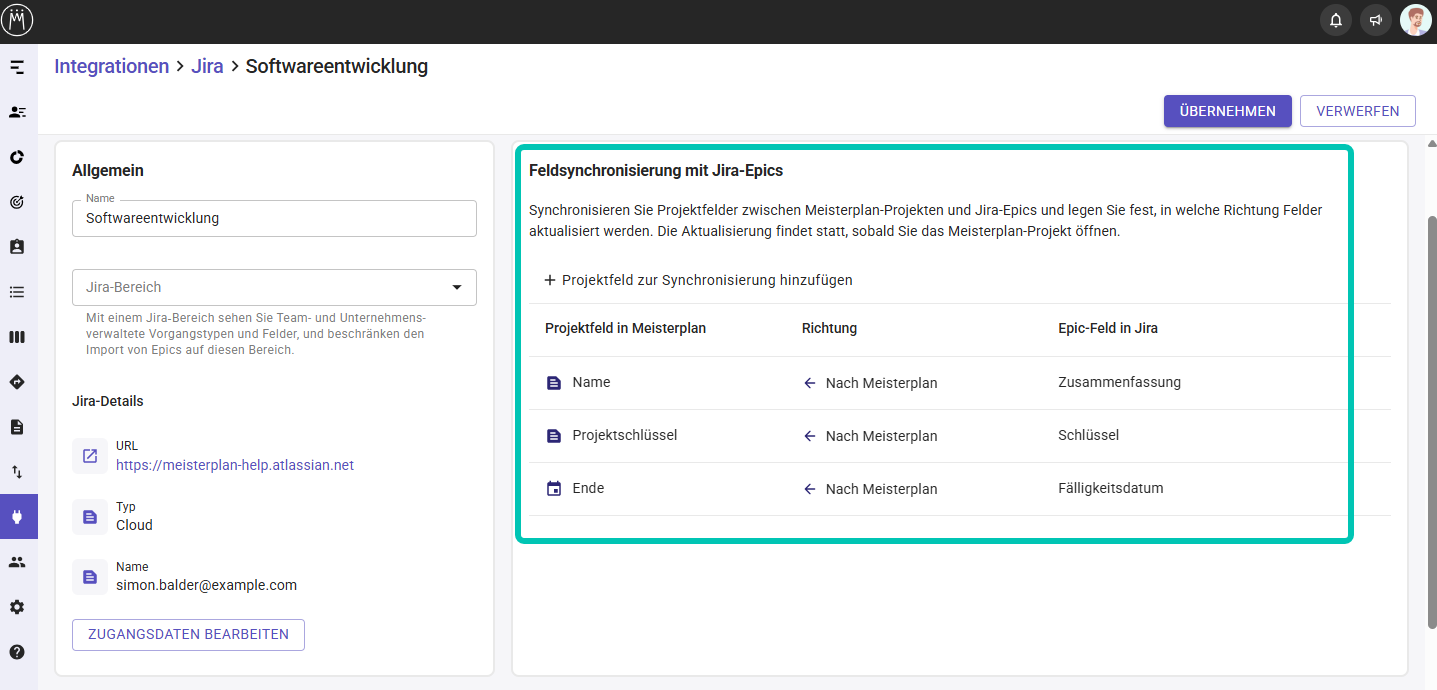This screenshot has width=1437, height=690.
Task: Click the Epic-Feld in Jira column header
Action: tap(1108, 328)
